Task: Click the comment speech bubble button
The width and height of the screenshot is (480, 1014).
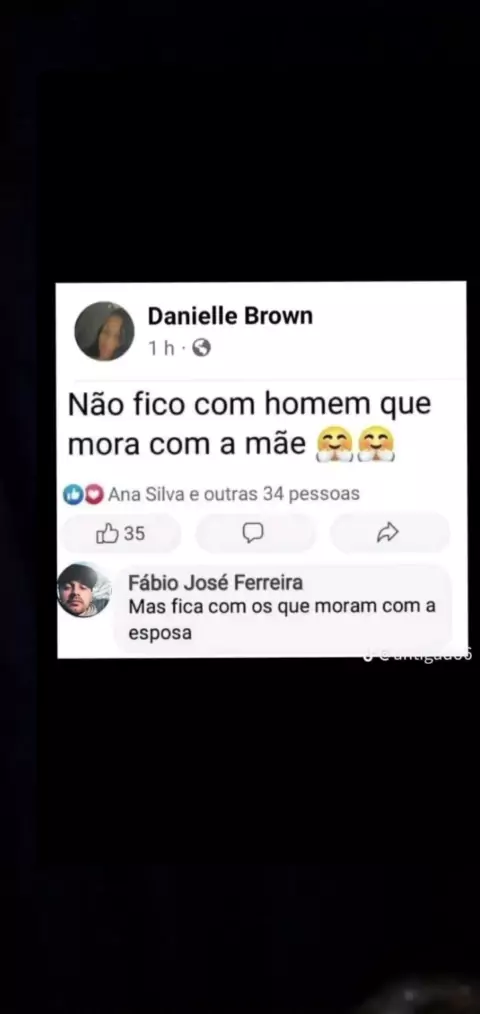Action: [x=253, y=533]
